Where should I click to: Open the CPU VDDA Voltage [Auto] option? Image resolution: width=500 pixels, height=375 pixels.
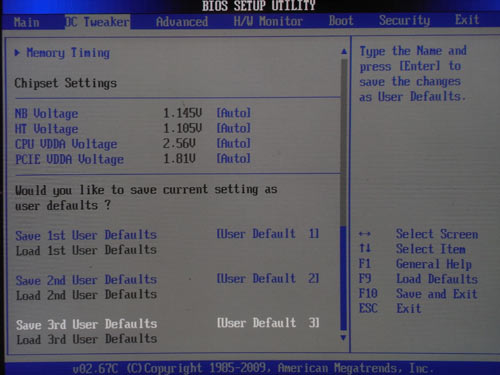tap(233, 143)
